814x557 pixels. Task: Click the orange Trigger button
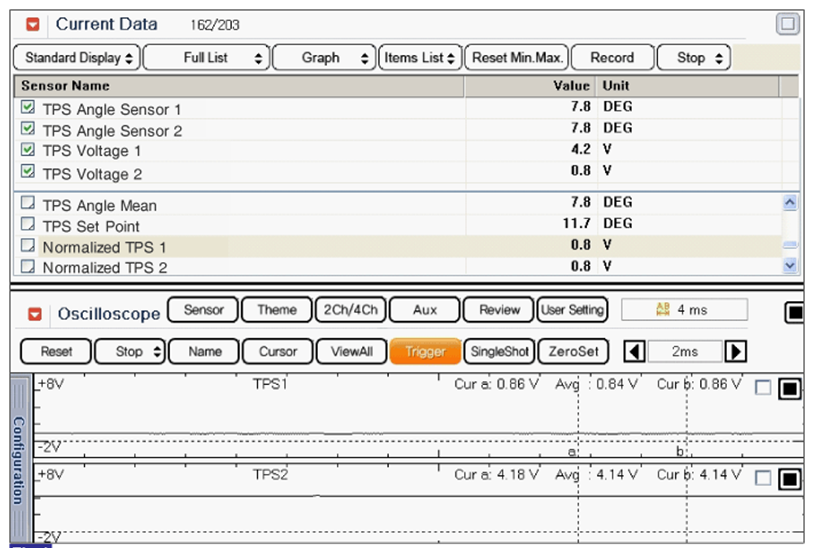click(425, 352)
